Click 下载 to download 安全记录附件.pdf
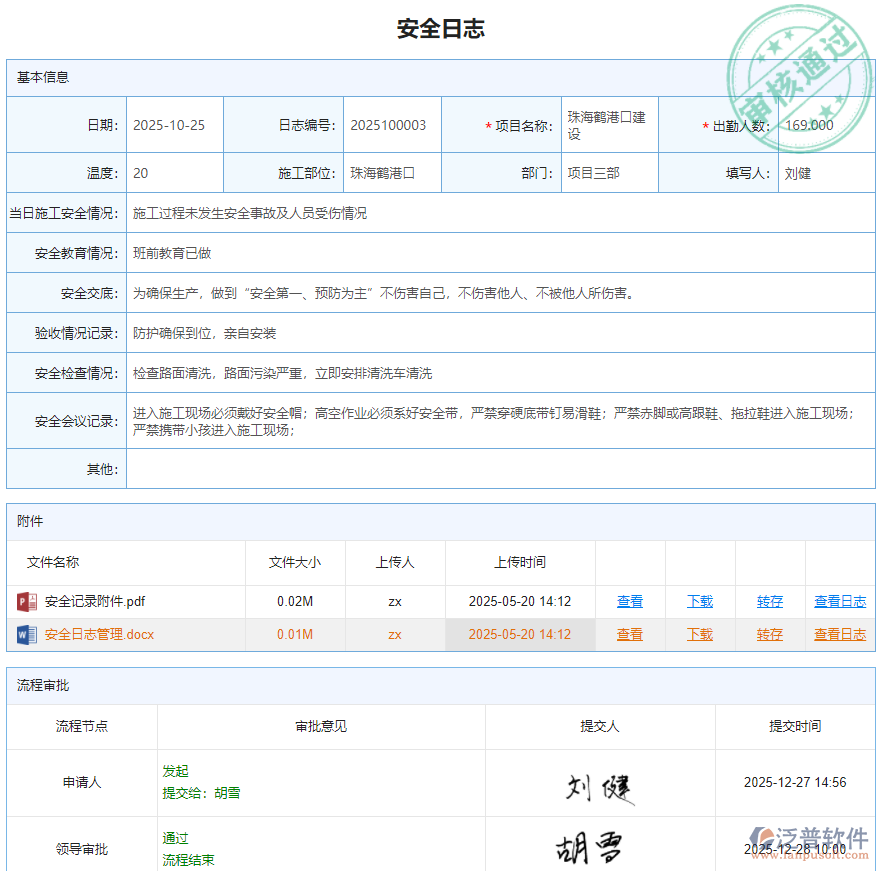The height and width of the screenshot is (871, 879). [699, 601]
